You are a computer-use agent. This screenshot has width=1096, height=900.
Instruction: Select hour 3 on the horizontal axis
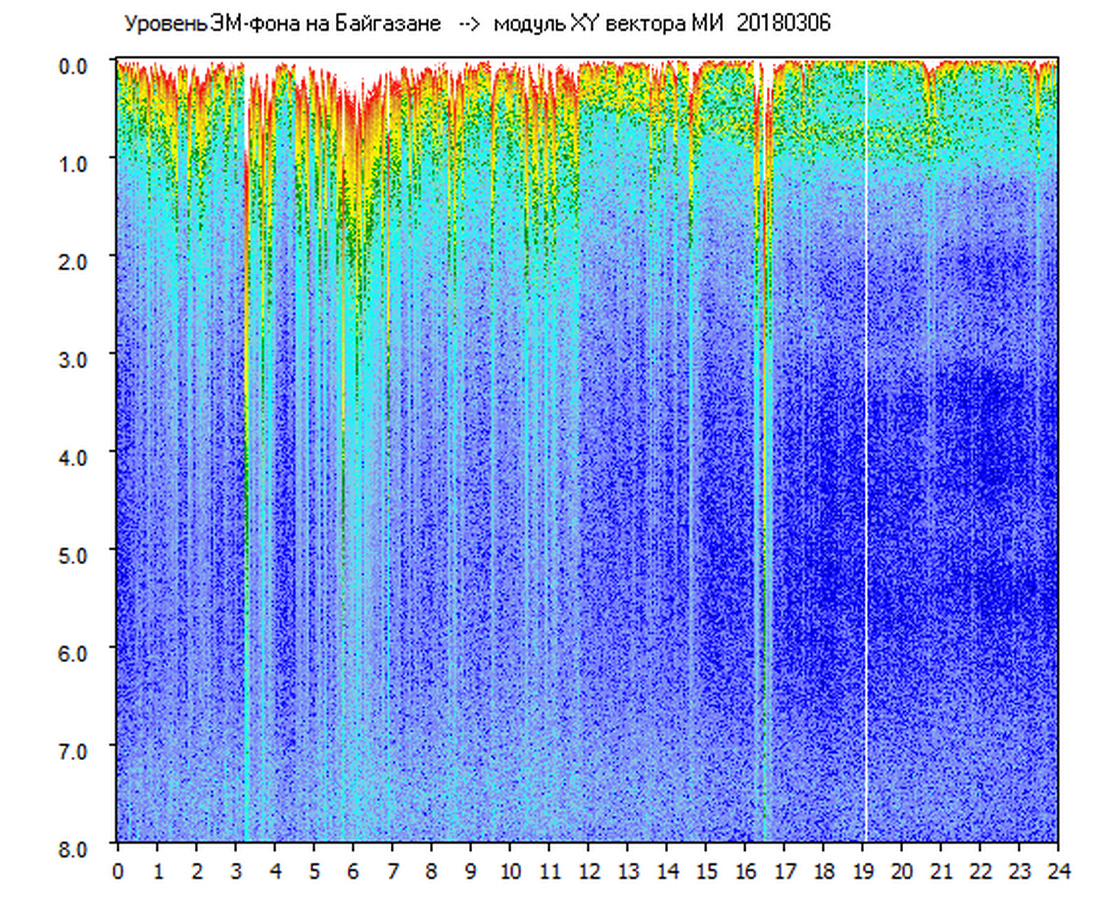pyautogui.click(x=235, y=871)
